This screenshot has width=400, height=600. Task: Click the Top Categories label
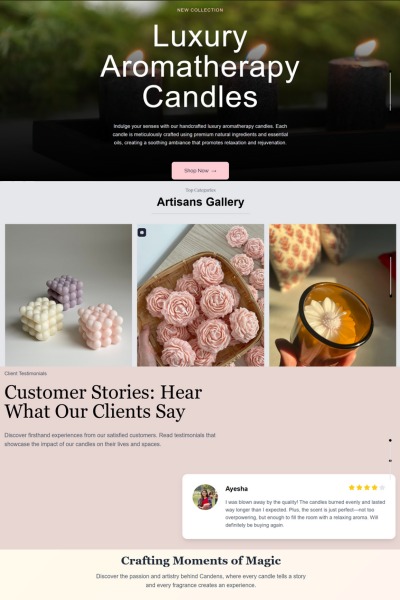(200, 190)
